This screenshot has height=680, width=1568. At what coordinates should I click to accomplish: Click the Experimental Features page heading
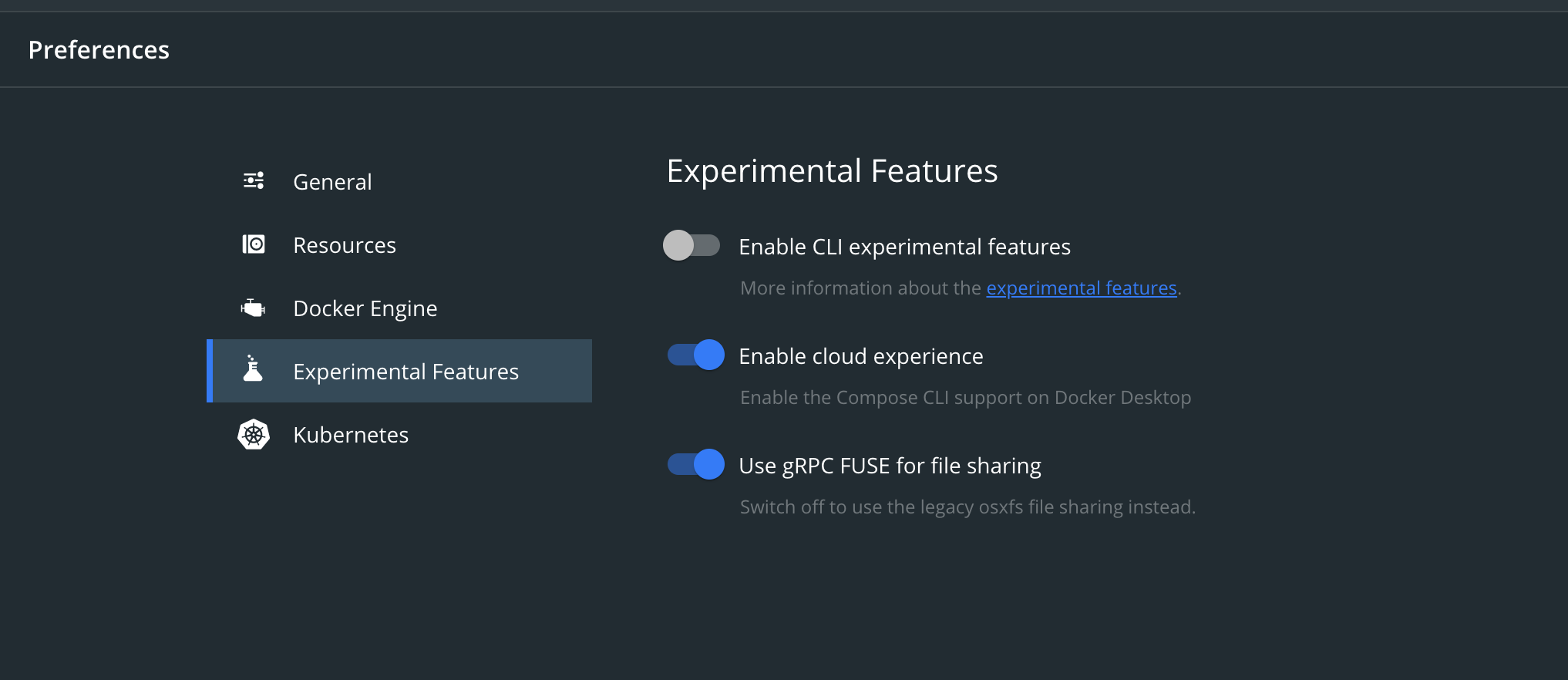coord(832,171)
